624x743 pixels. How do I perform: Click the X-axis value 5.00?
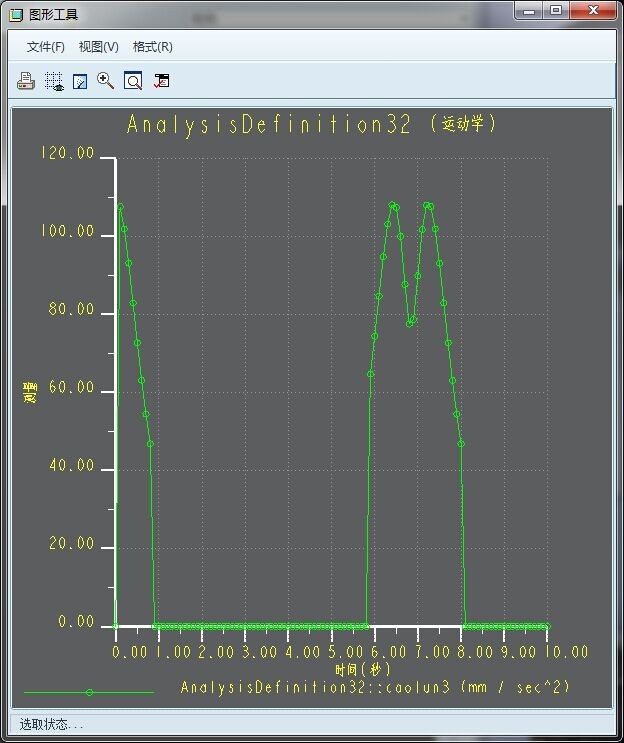point(346,652)
